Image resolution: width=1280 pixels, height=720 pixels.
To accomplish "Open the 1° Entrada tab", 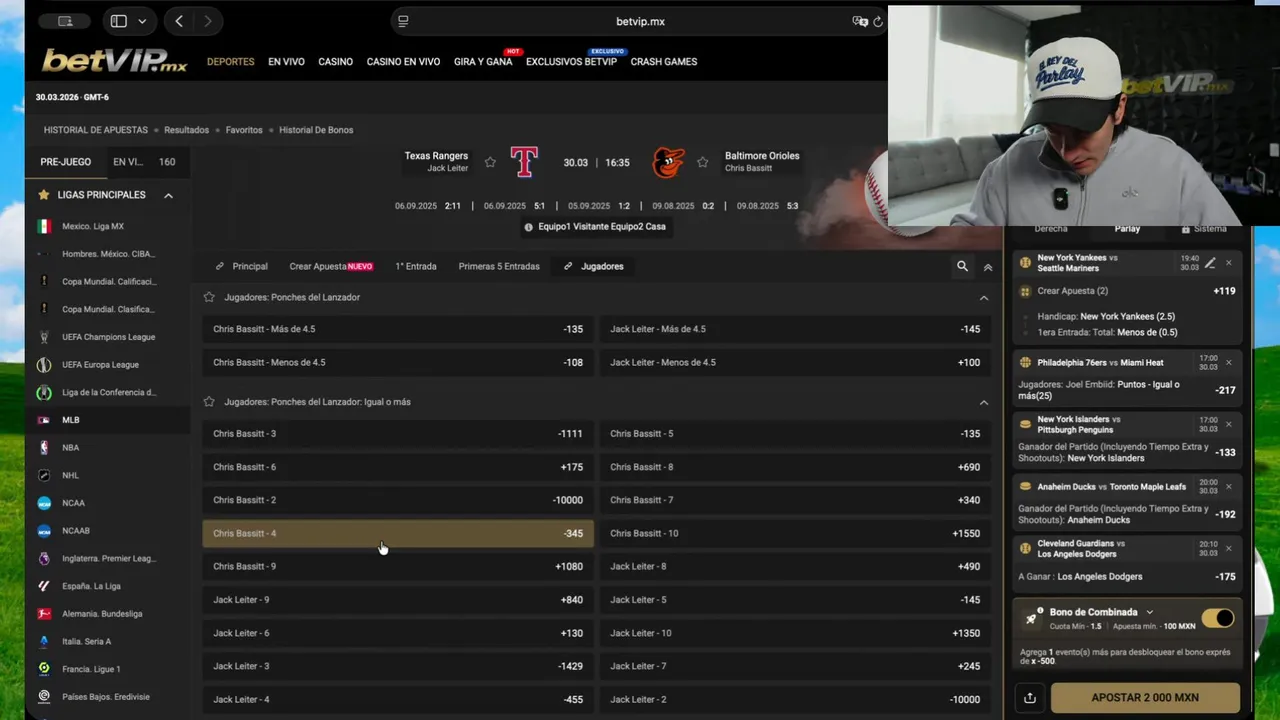I will [x=416, y=266].
